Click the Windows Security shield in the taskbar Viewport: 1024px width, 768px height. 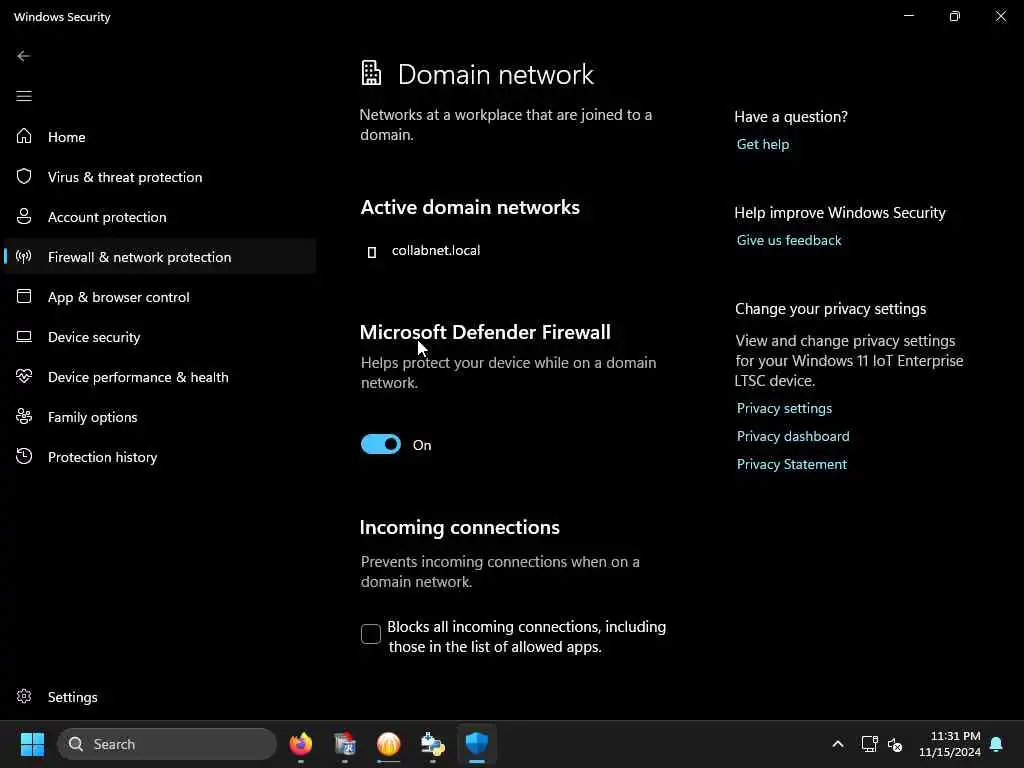click(x=477, y=744)
